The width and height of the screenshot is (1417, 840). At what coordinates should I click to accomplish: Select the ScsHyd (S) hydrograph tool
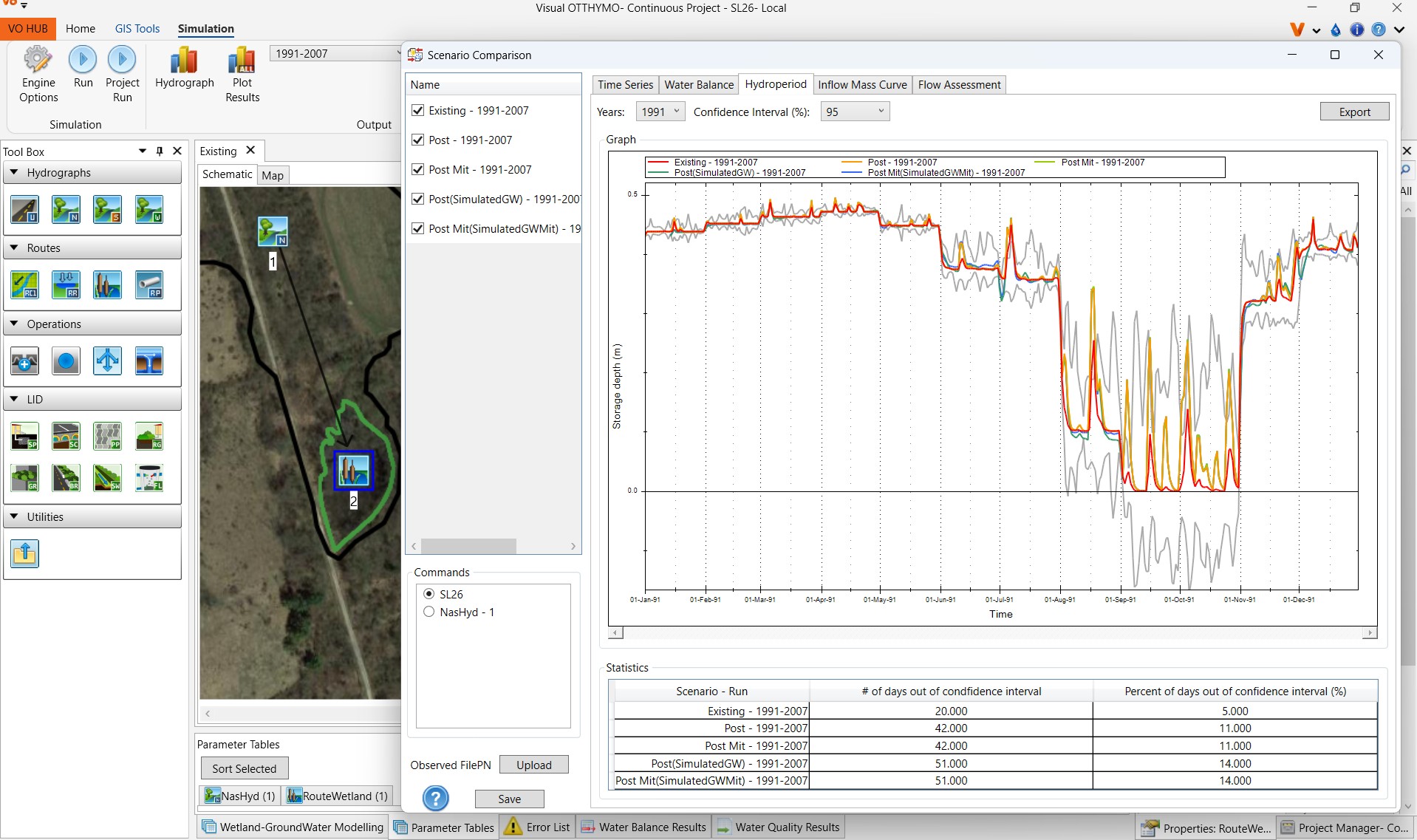click(x=107, y=210)
